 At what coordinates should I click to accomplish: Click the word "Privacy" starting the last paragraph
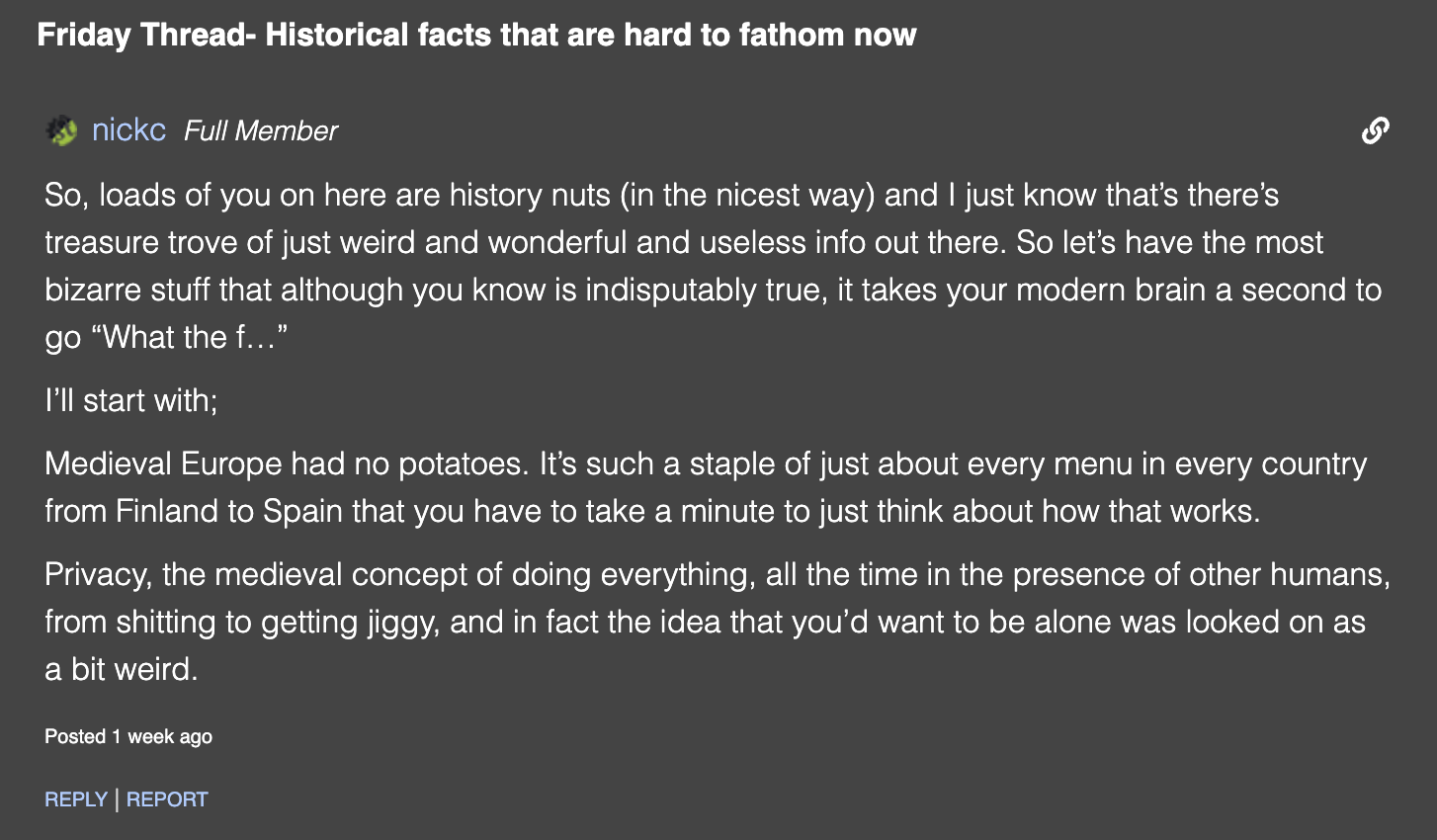(x=98, y=574)
